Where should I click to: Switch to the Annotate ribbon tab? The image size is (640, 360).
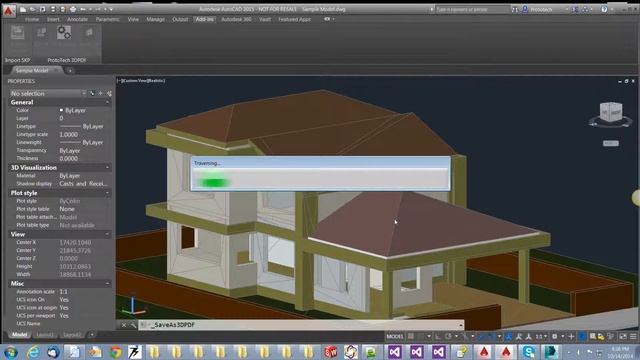[x=78, y=19]
